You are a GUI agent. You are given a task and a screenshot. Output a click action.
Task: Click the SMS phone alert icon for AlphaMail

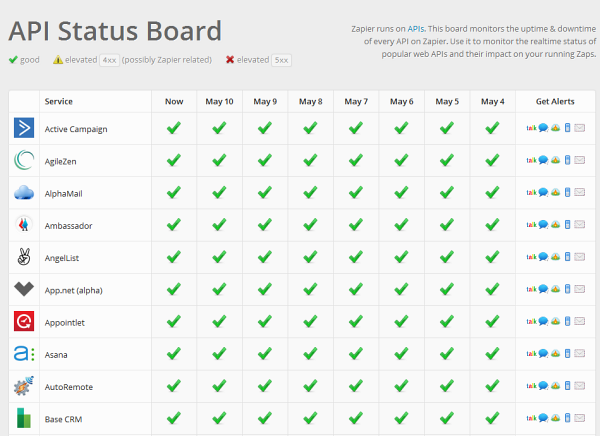coord(568,193)
